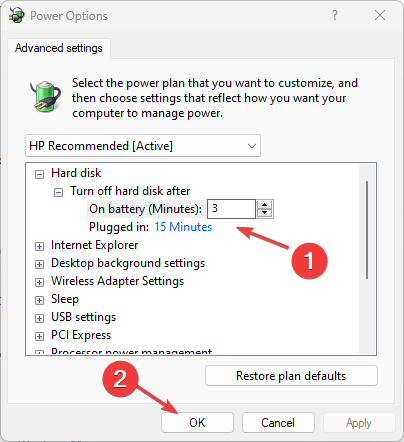Expand the Sleep settings node
404x442 pixels.
click(39, 300)
